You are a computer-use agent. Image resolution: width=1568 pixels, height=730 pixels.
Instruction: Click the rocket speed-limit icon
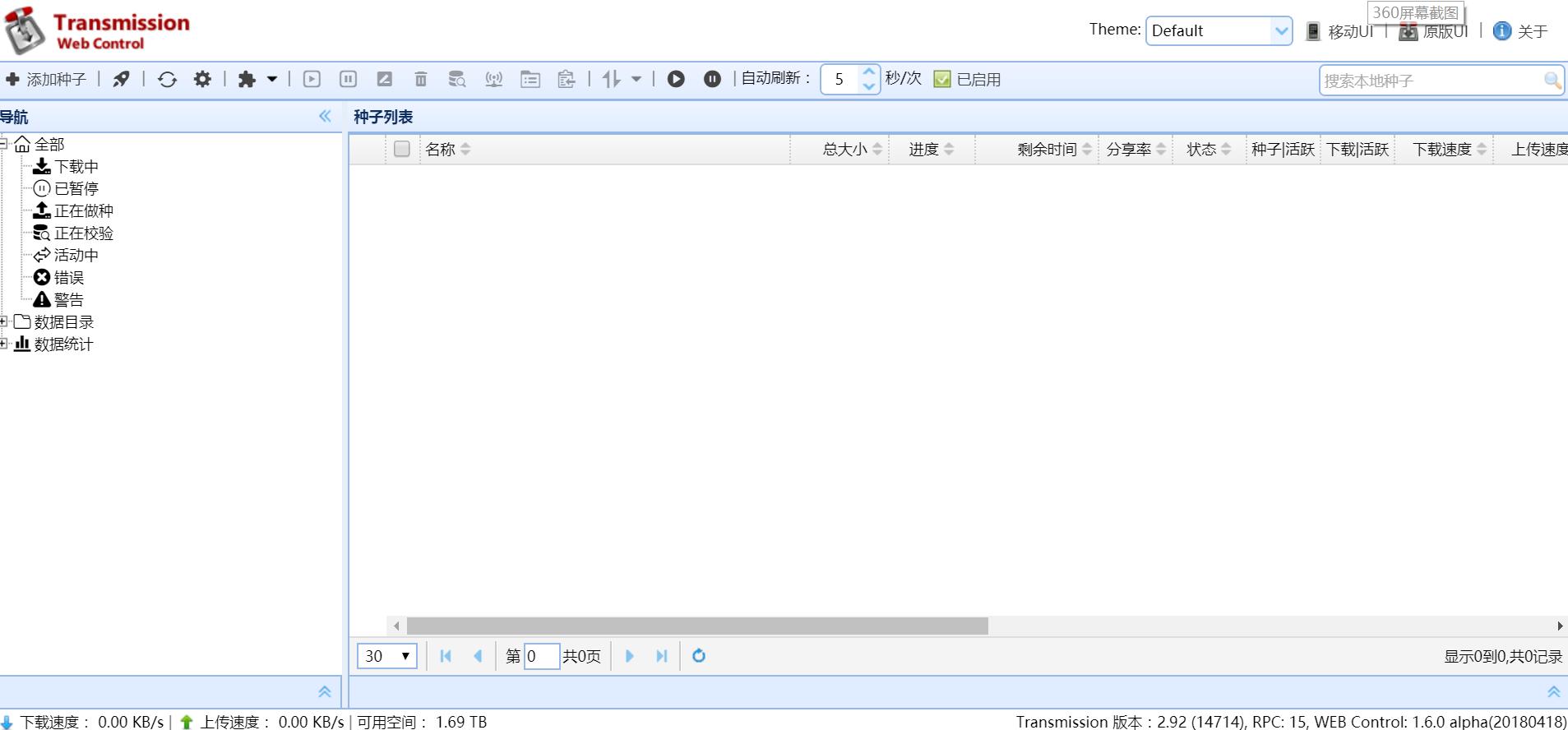click(121, 80)
